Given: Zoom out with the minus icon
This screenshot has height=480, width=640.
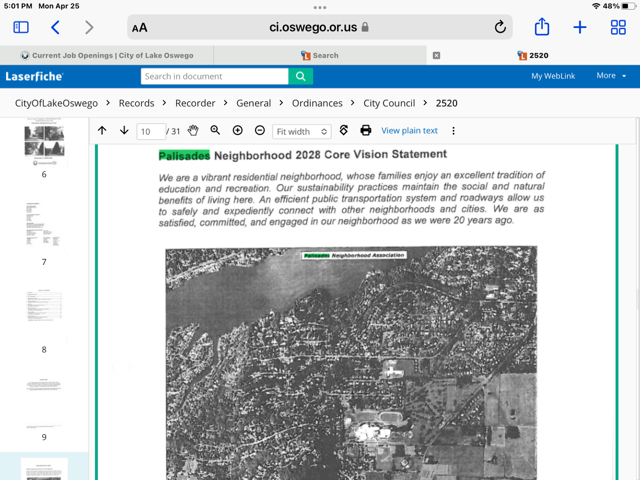Looking at the screenshot, I should point(260,131).
